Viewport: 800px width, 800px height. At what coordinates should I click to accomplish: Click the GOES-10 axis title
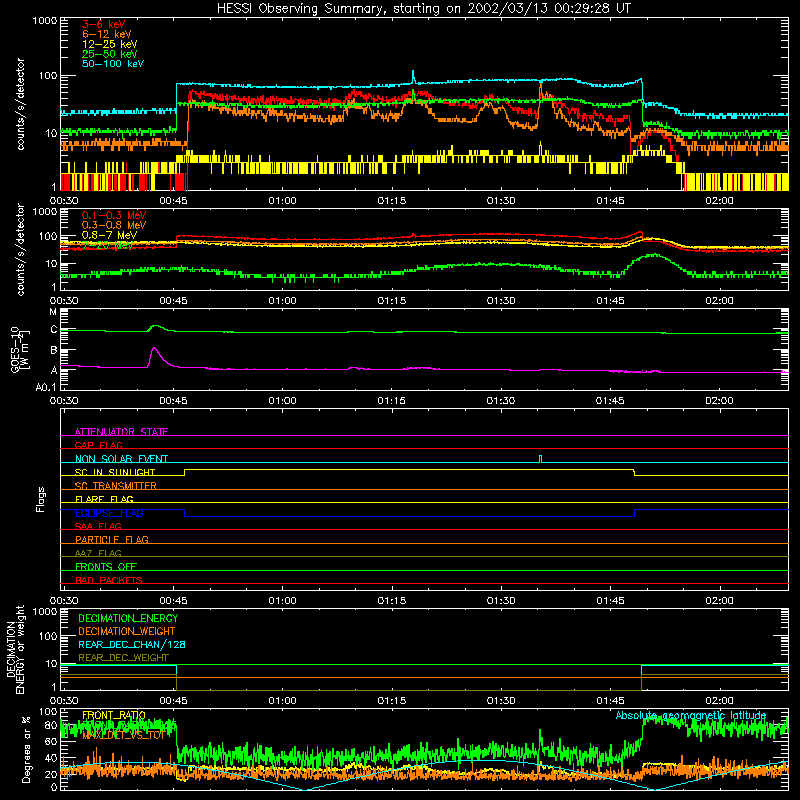(x=18, y=349)
